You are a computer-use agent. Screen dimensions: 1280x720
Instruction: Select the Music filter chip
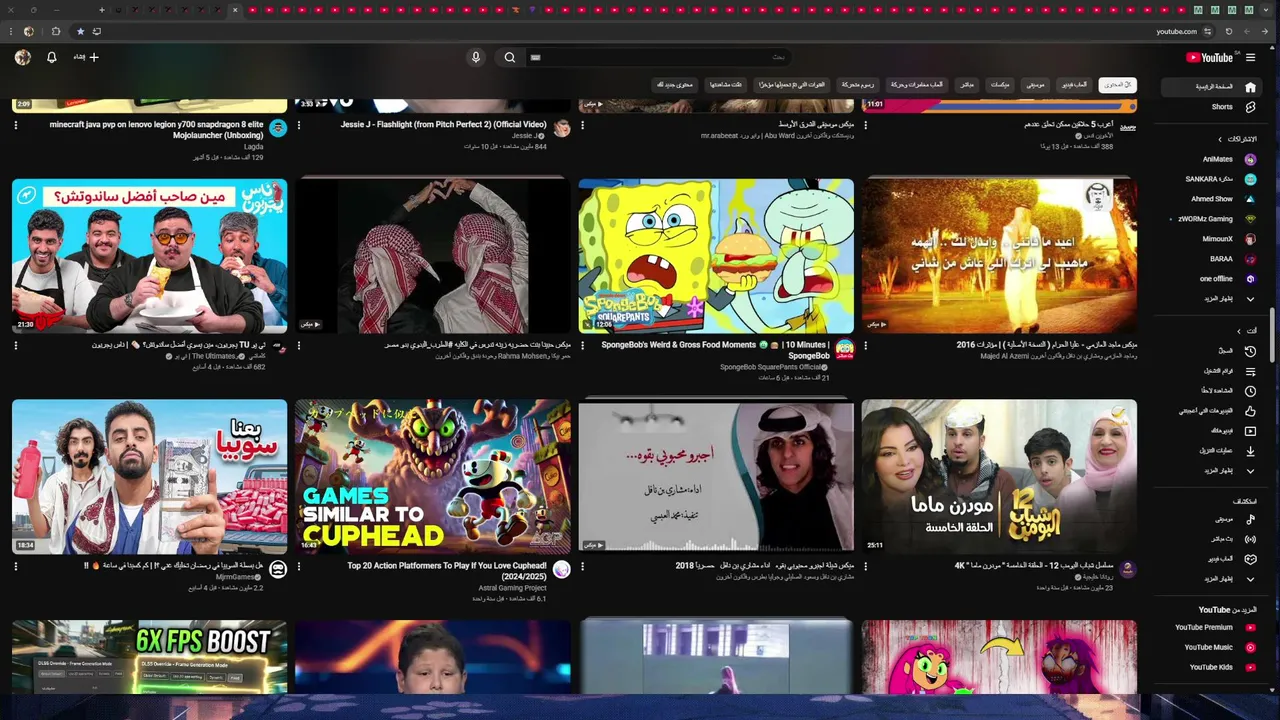(1035, 85)
